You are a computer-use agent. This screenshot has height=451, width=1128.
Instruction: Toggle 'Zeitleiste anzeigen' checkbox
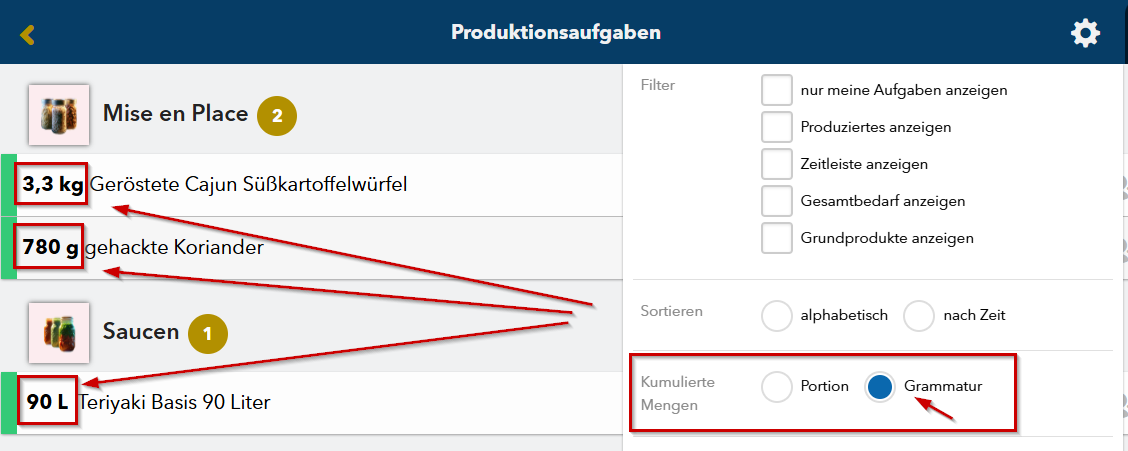(777, 164)
